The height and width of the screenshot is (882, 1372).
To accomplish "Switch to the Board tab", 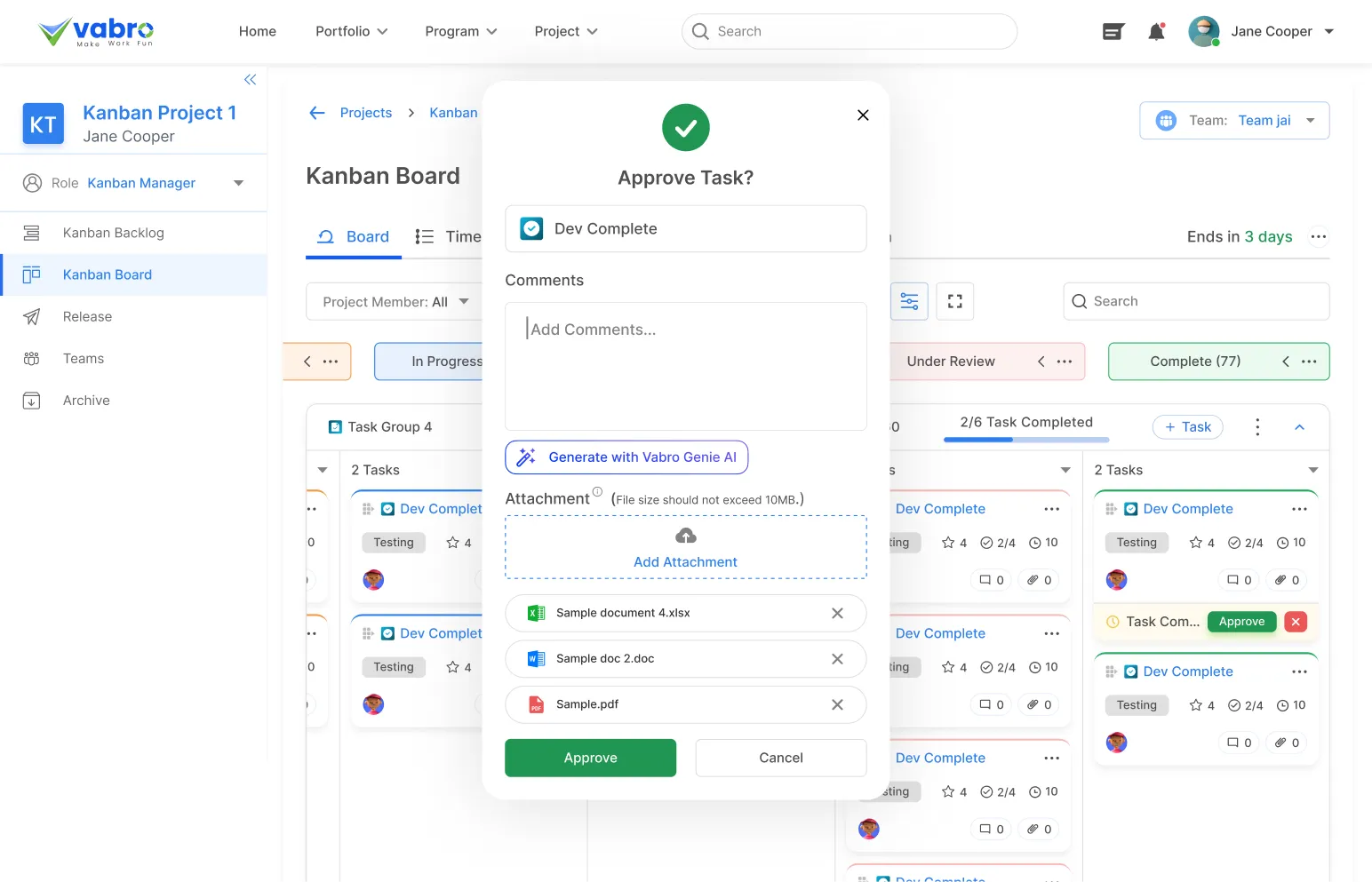I will pos(354,237).
